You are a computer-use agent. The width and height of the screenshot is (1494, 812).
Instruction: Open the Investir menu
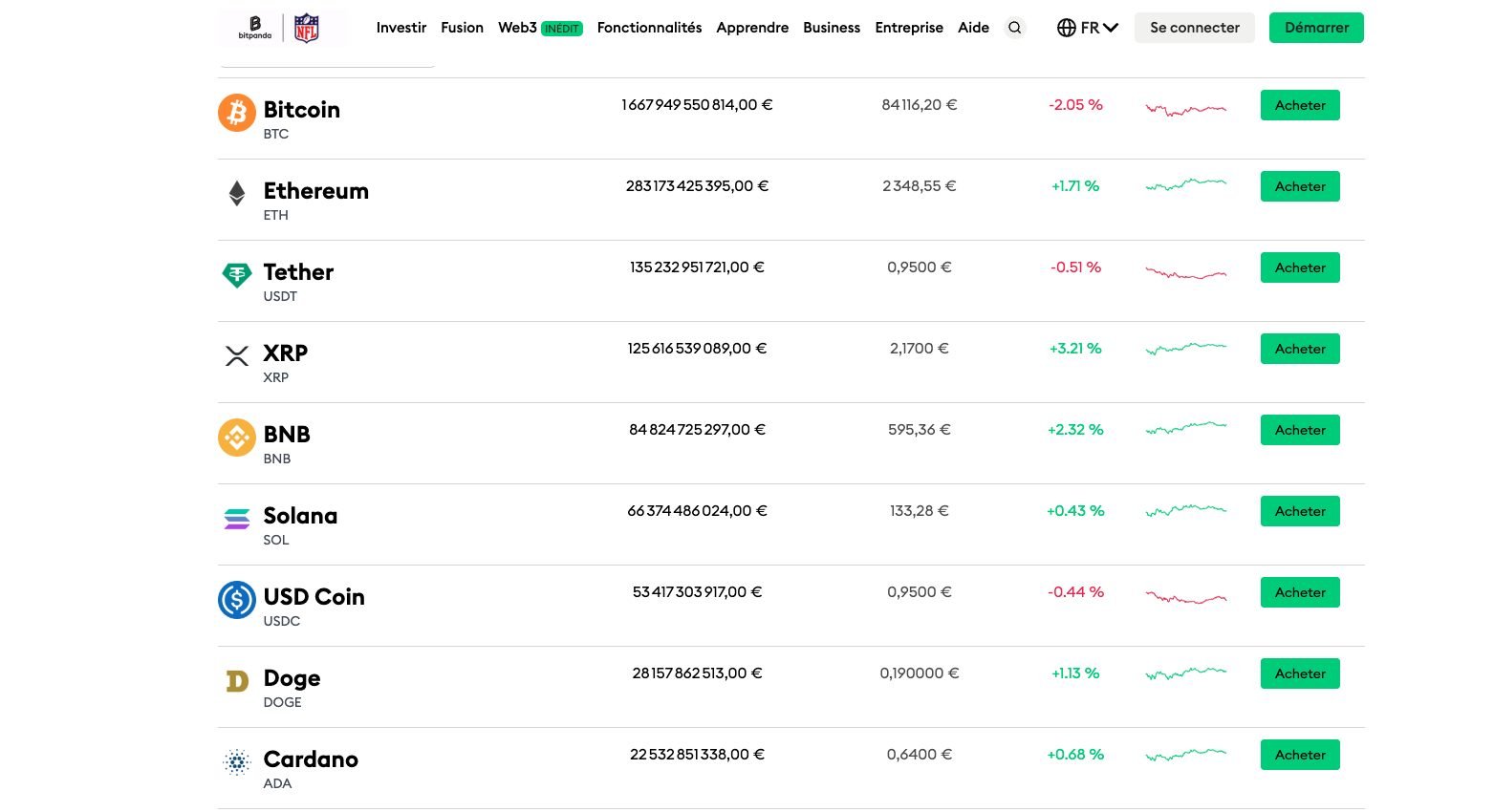[401, 28]
